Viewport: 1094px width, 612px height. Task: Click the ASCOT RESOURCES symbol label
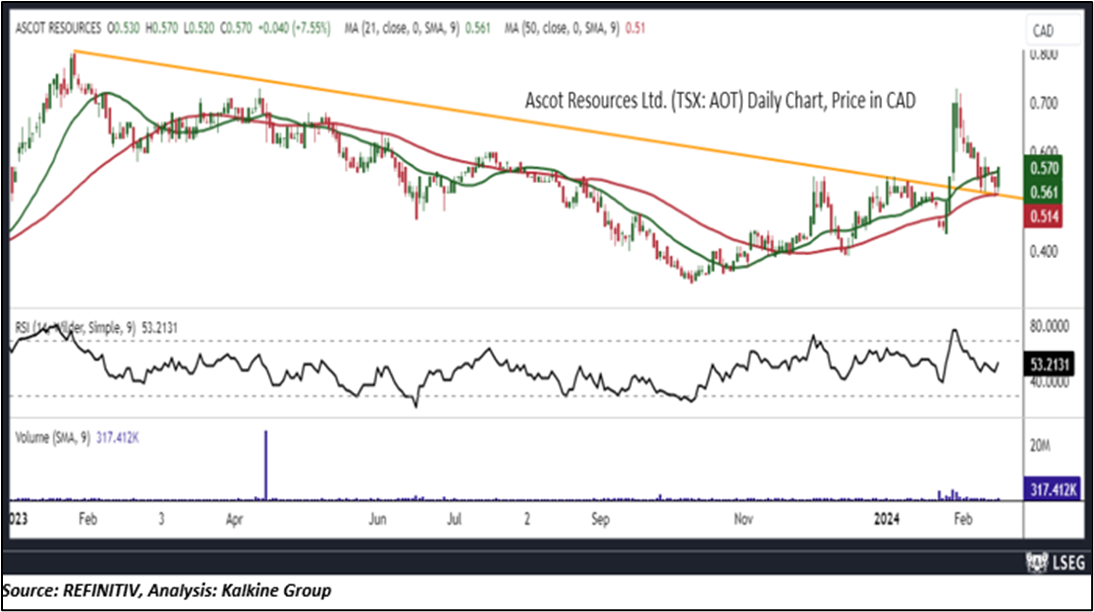(58, 29)
